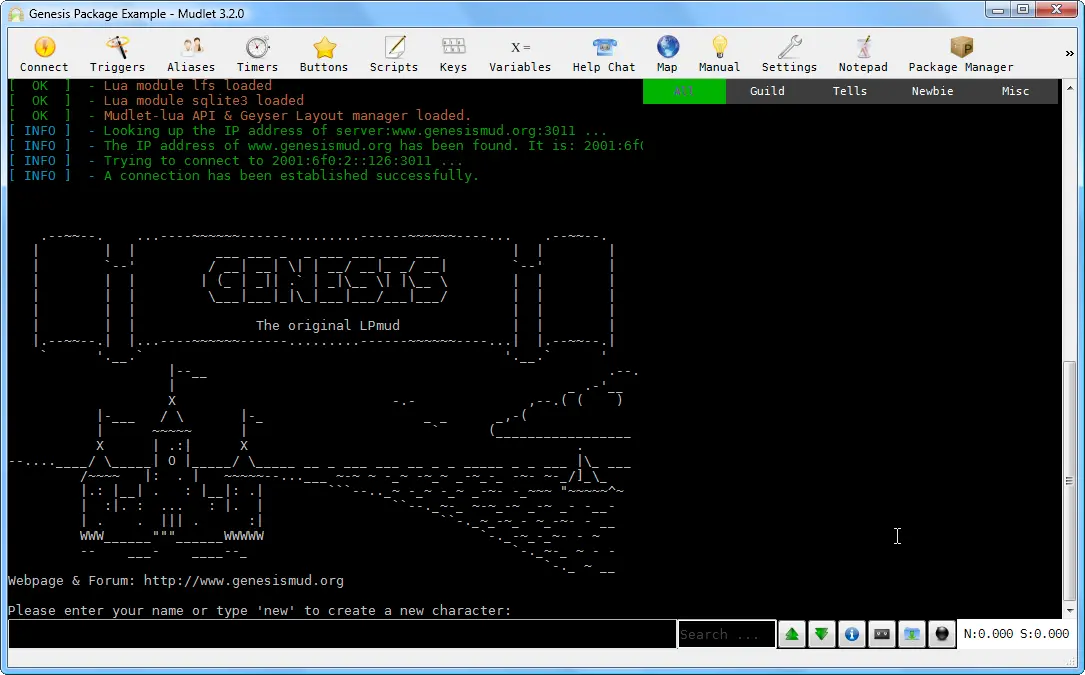Select the Misc chat tab
This screenshot has height=675, width=1085.
coord(1016,91)
